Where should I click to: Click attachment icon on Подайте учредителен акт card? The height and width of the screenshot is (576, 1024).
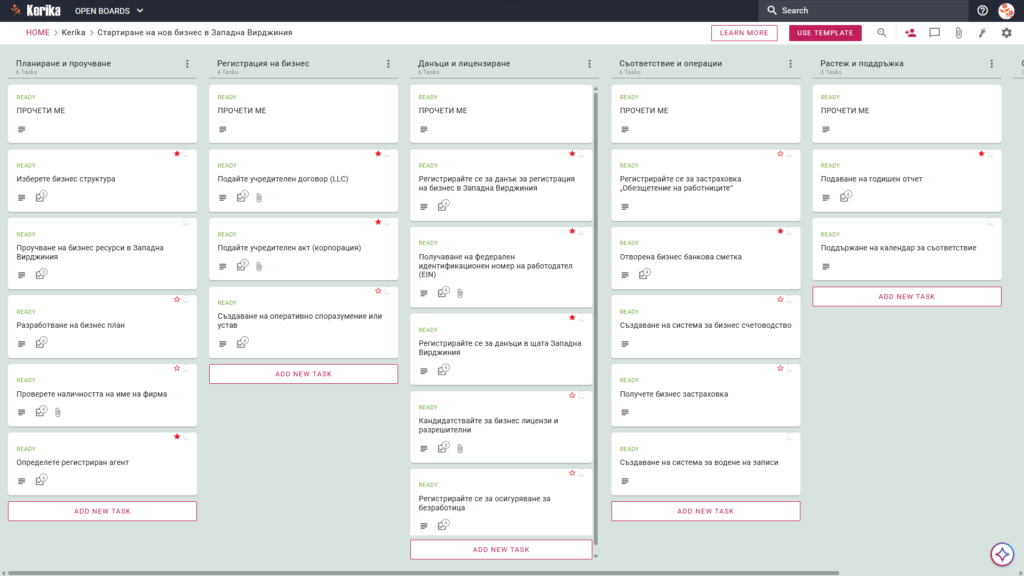click(x=259, y=266)
